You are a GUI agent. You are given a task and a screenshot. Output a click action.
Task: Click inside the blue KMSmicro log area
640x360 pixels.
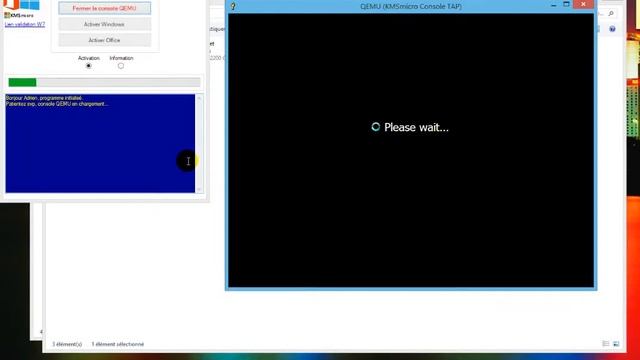coord(100,143)
